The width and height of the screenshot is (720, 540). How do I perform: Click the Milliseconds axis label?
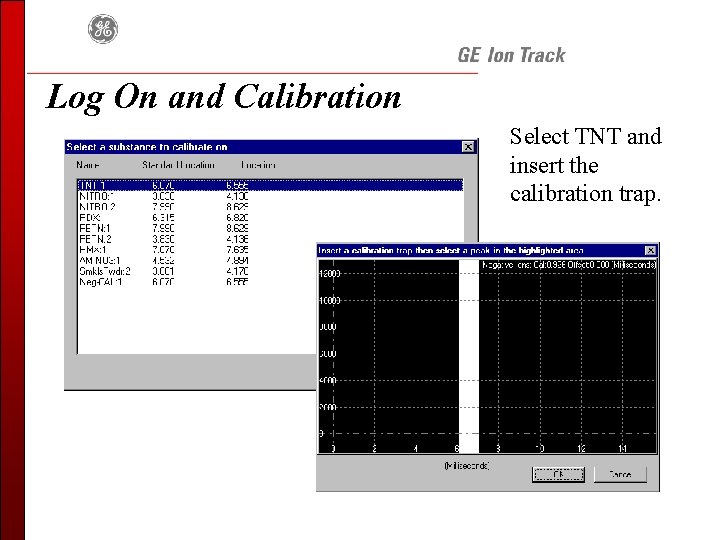(x=467, y=466)
